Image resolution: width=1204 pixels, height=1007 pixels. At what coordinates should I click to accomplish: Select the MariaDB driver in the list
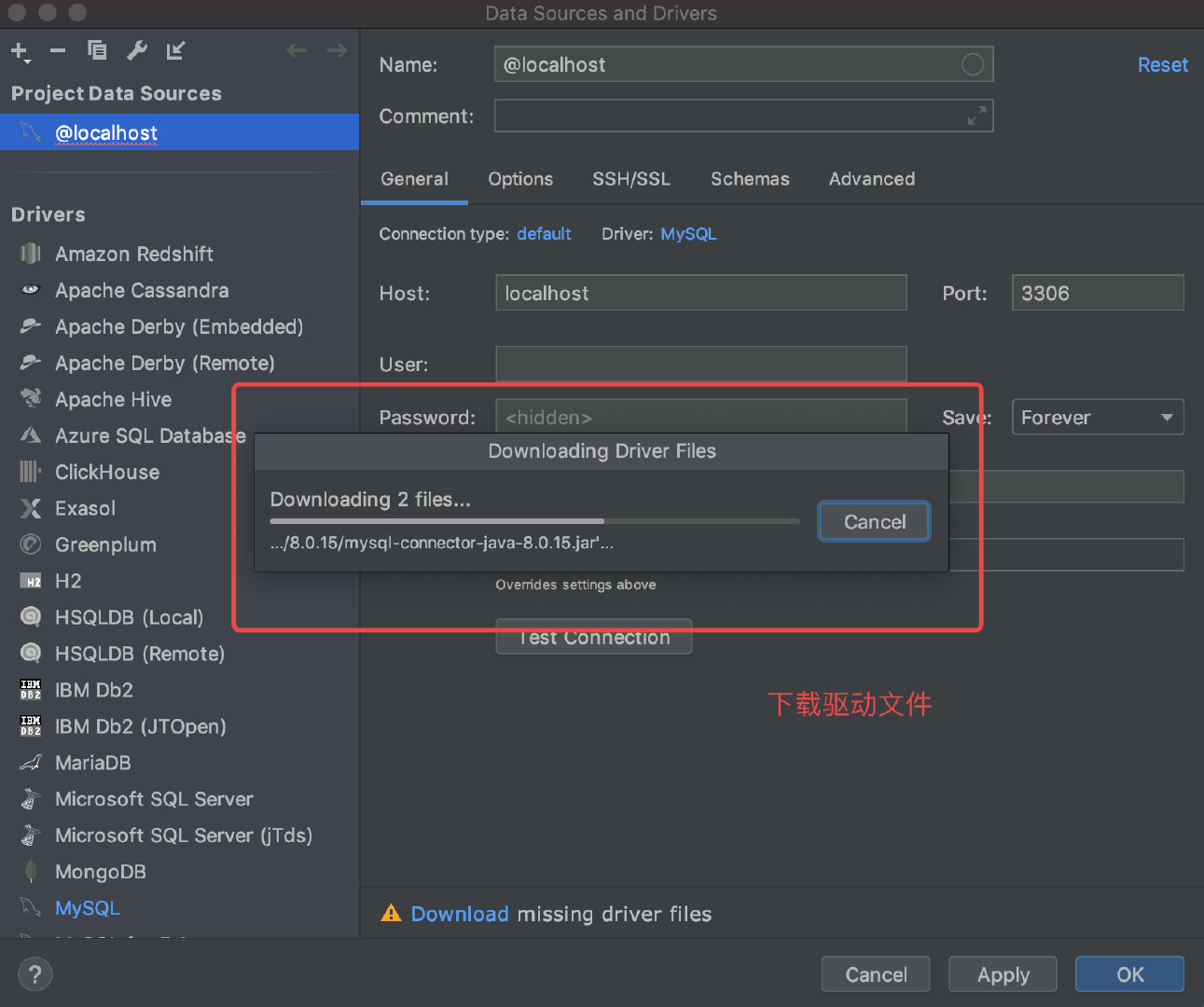(92, 763)
